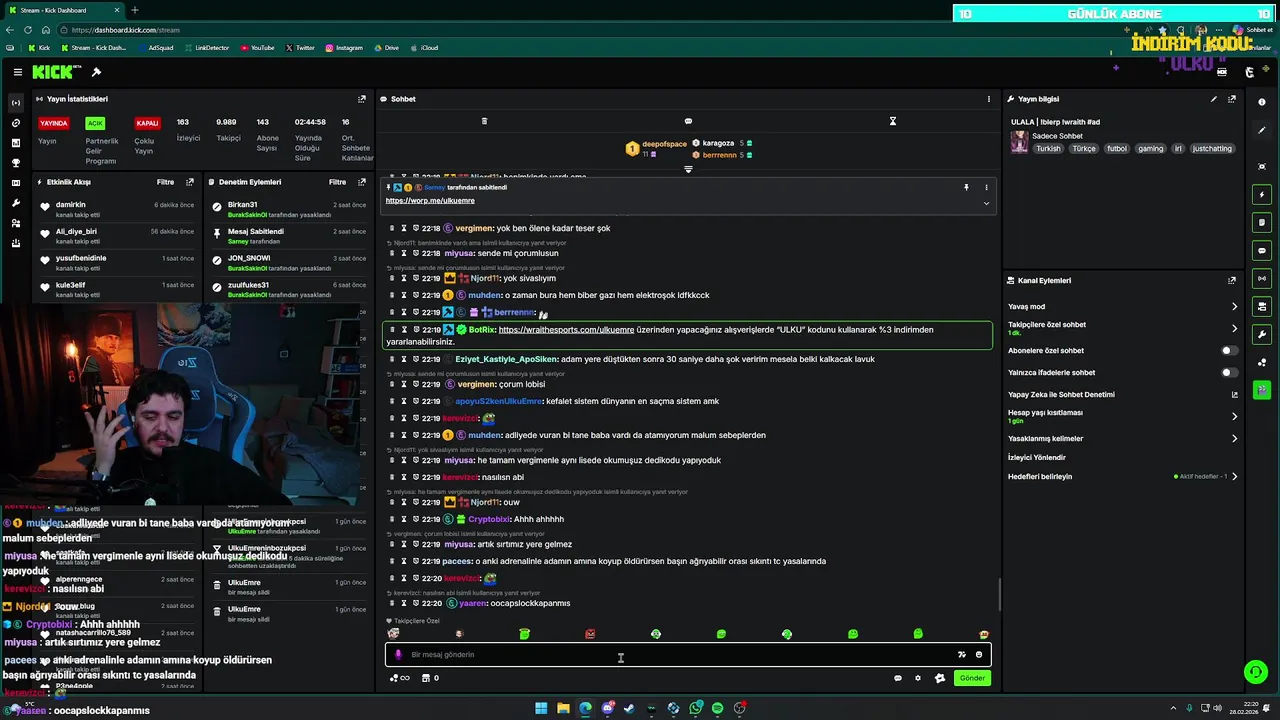Open chat settings gear below message box
Screen dimensions: 1280x720
click(x=918, y=678)
